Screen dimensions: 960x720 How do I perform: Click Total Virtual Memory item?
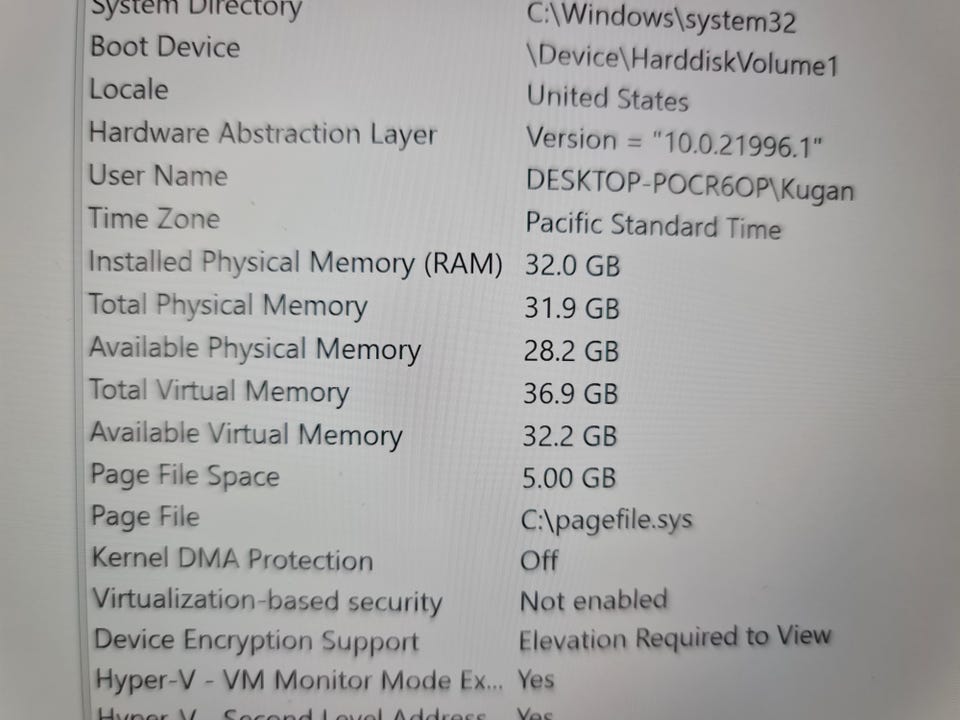[x=219, y=392]
